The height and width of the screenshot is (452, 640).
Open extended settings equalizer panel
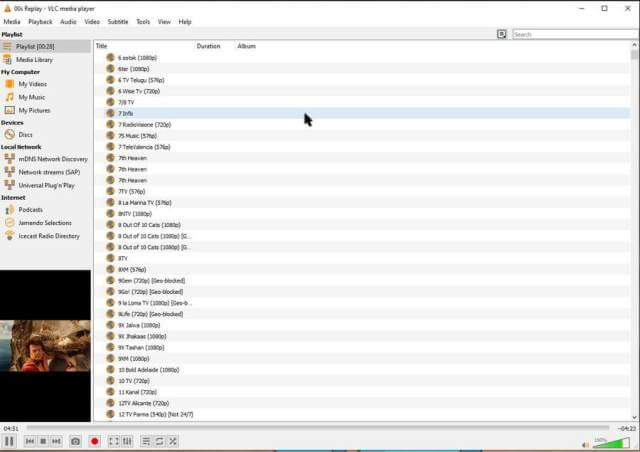point(127,441)
